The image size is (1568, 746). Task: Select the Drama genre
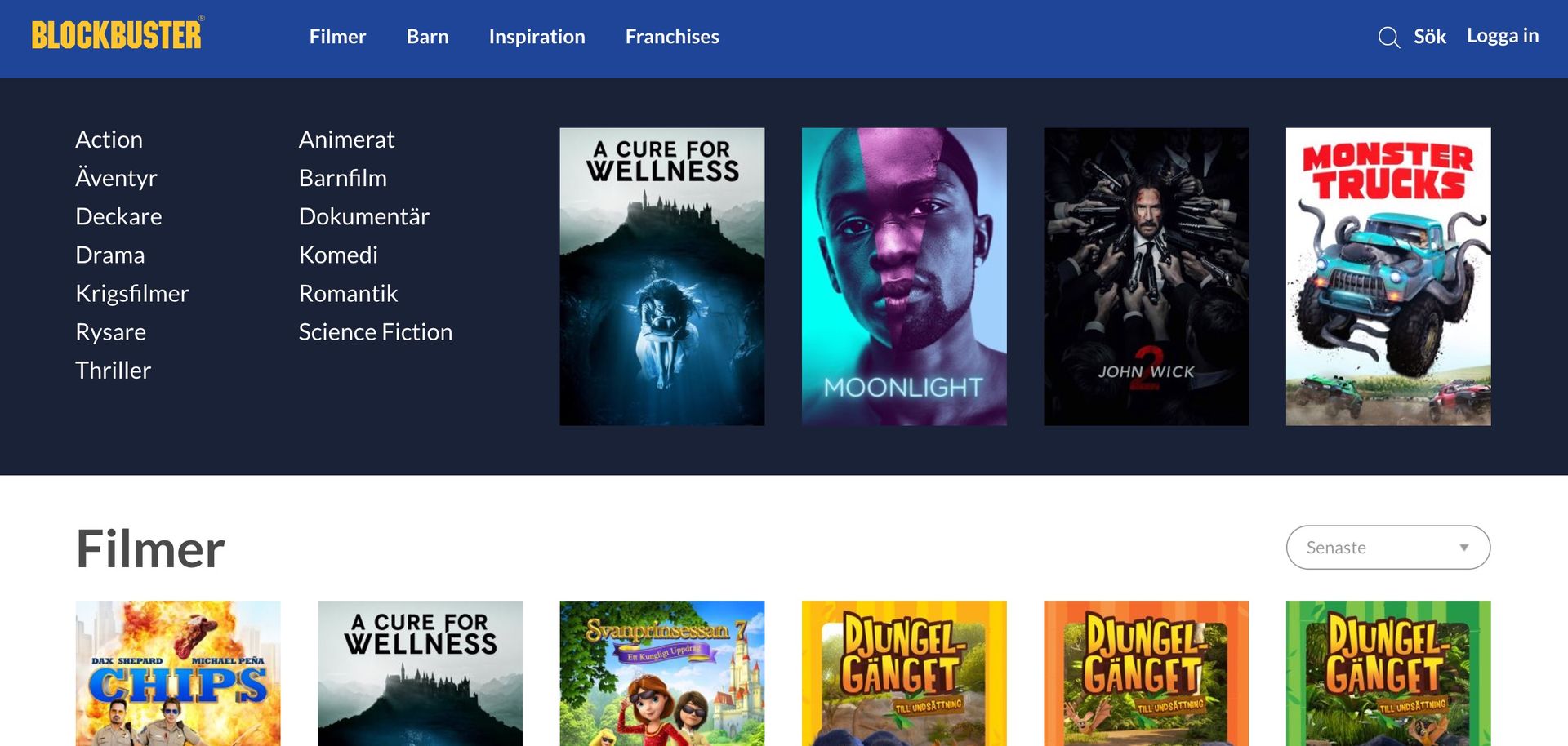pos(109,255)
